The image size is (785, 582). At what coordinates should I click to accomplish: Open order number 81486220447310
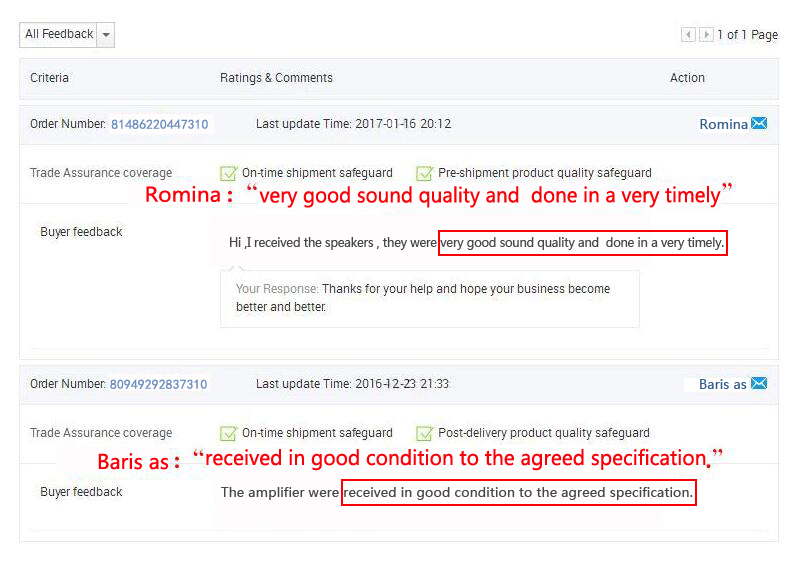[x=160, y=124]
